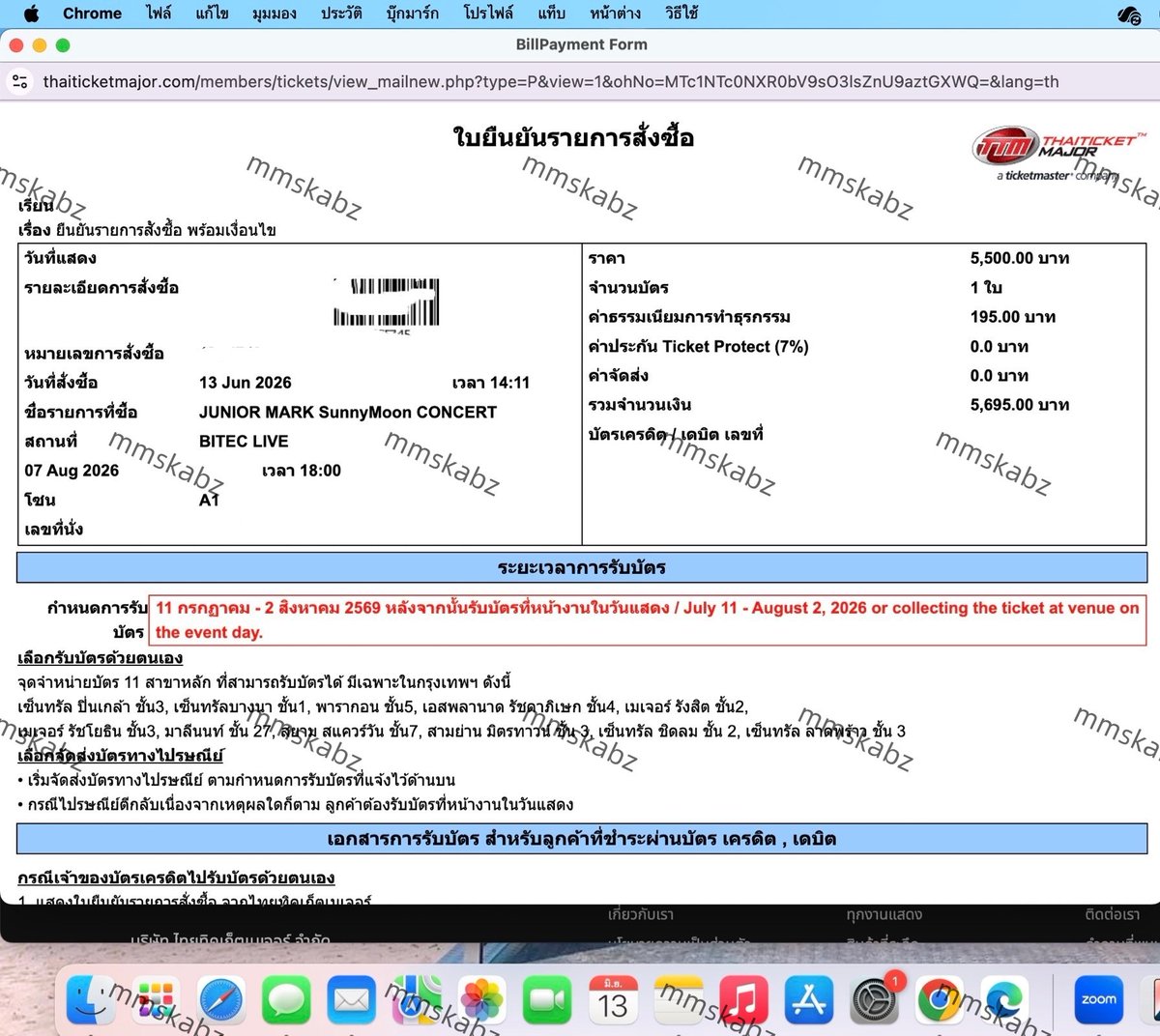Click the ใบยืนยันรายการสั่งซื้อ page heading
Image resolution: width=1160 pixels, height=1036 pixels.
573,138
